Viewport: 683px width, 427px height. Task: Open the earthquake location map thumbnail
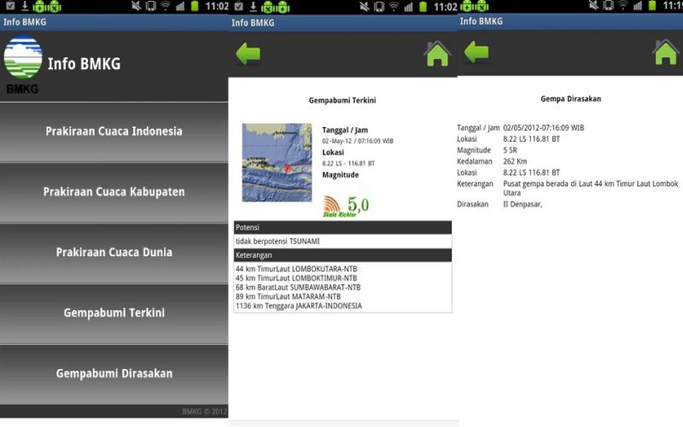point(277,163)
